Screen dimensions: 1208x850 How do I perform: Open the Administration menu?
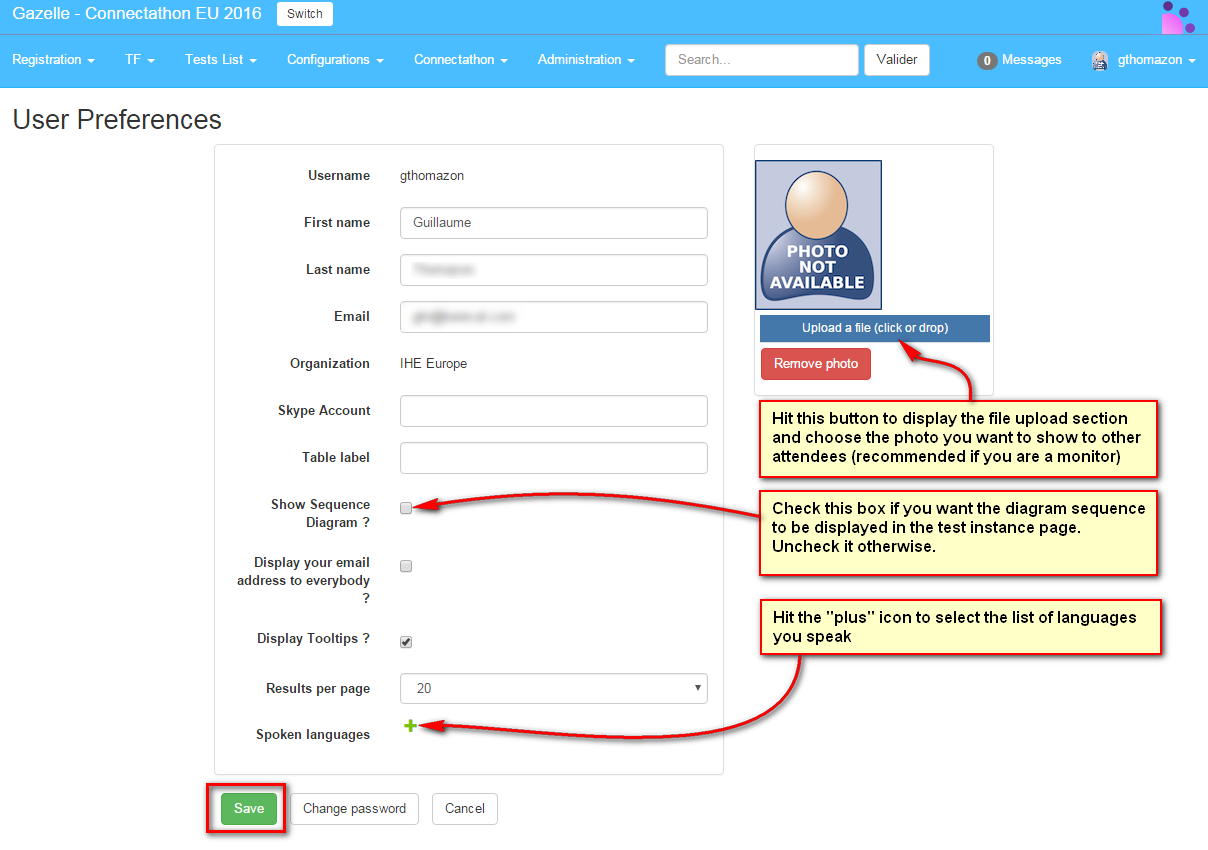click(585, 60)
